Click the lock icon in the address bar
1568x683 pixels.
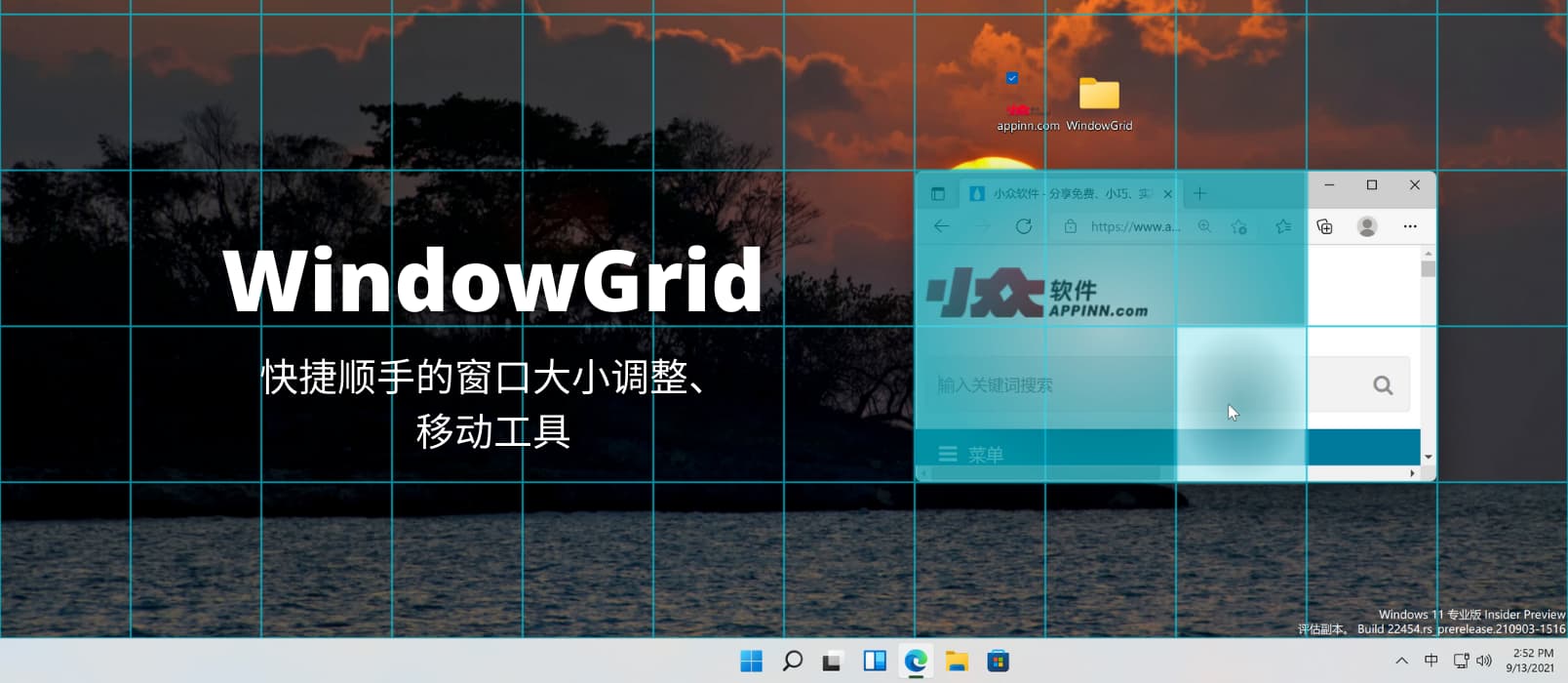click(1071, 226)
